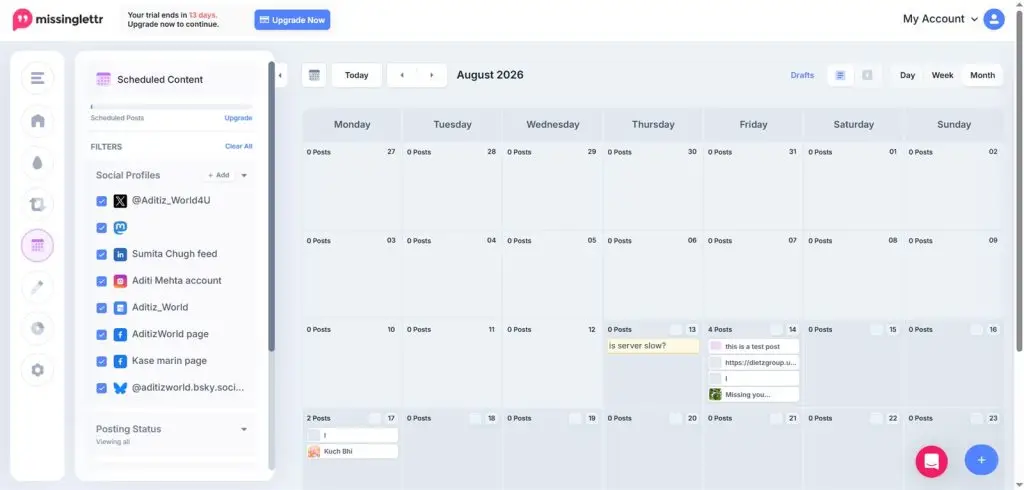Click the August 2026 heading

[x=490, y=75]
